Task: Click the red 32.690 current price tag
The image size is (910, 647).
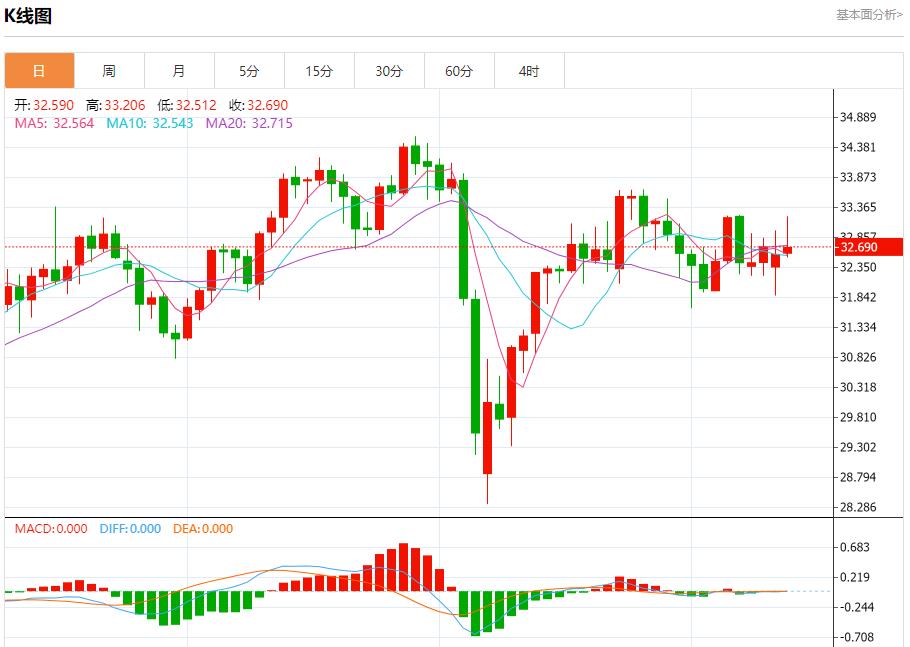Action: 859,247
